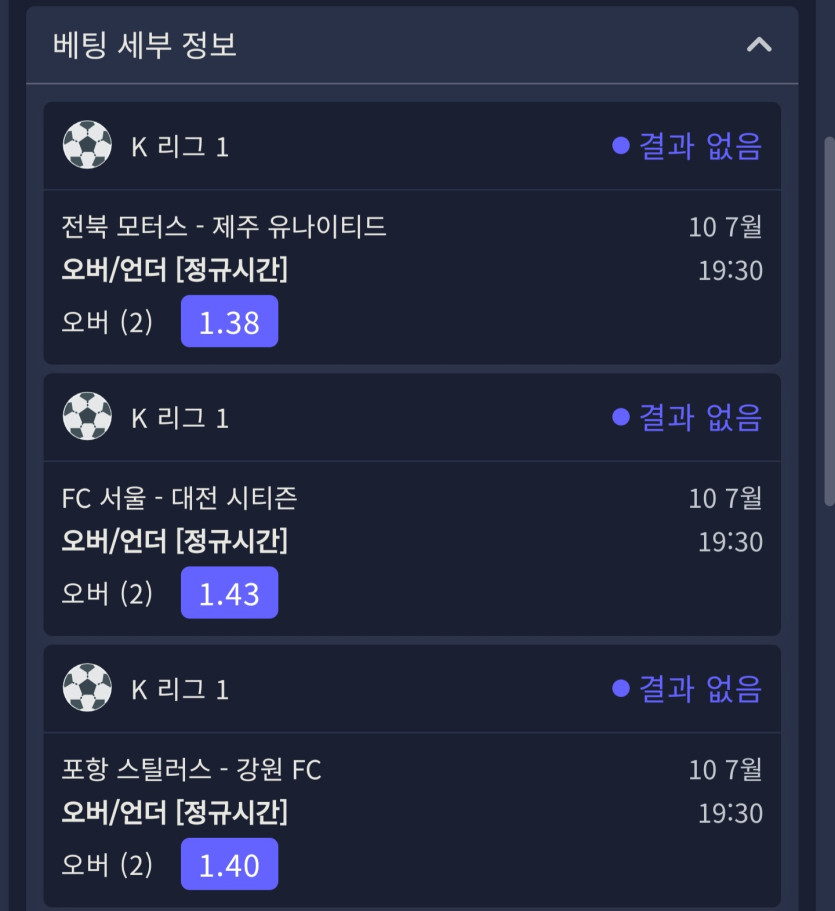Click the 베팅 세부 정보 header title

(x=145, y=45)
